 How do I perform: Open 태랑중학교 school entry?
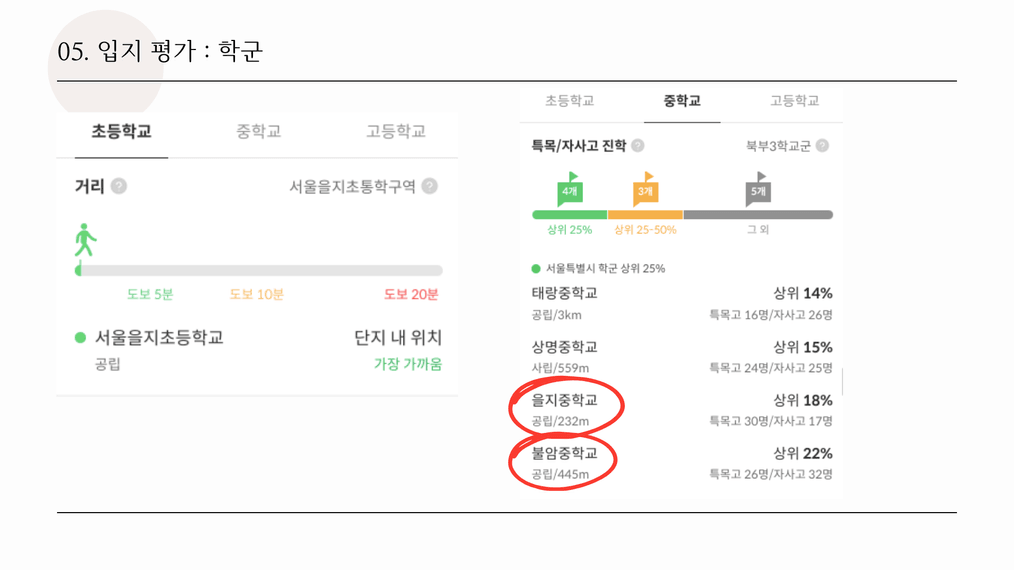(682, 303)
